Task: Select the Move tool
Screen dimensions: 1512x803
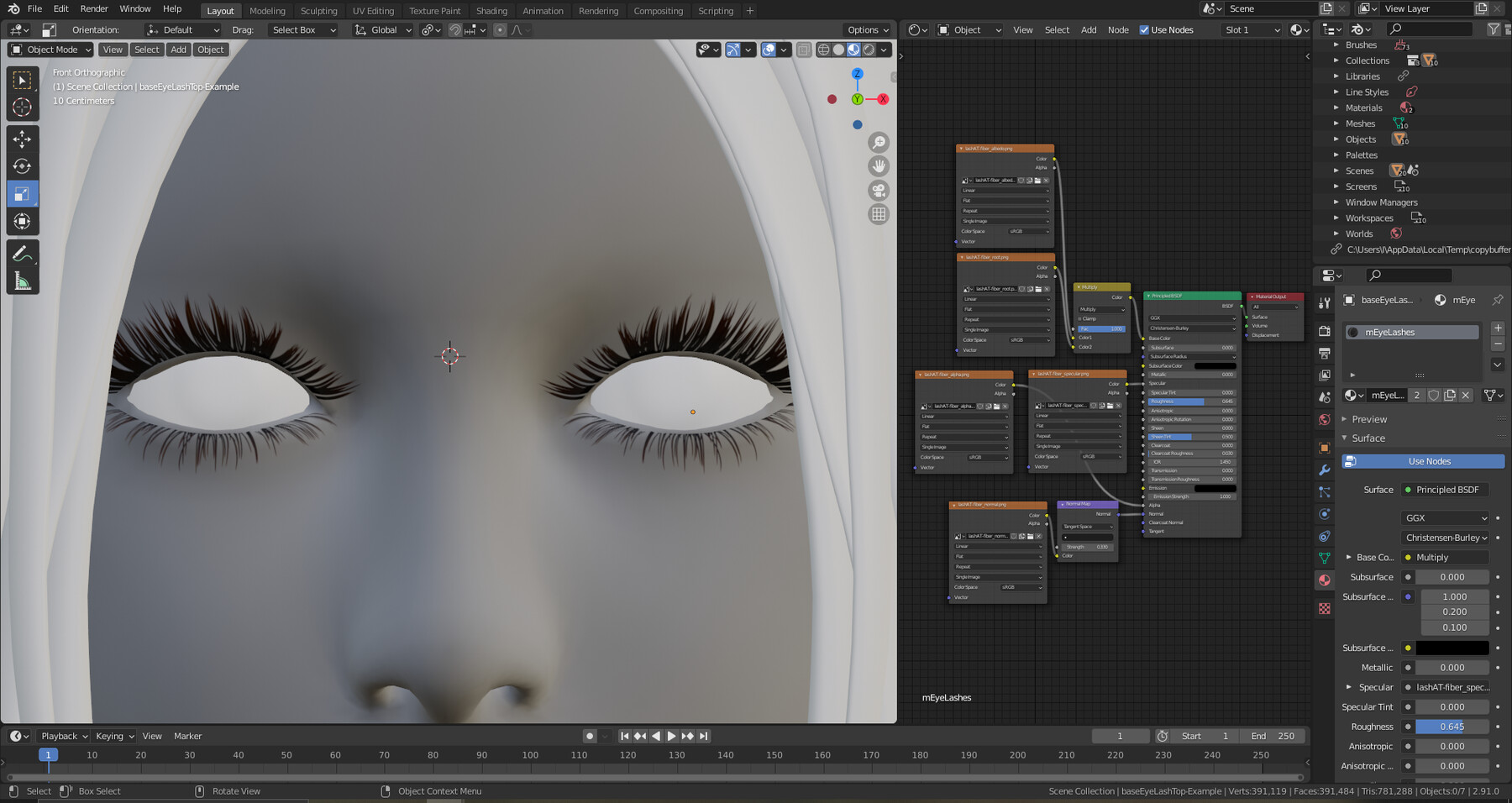Action: click(x=23, y=139)
